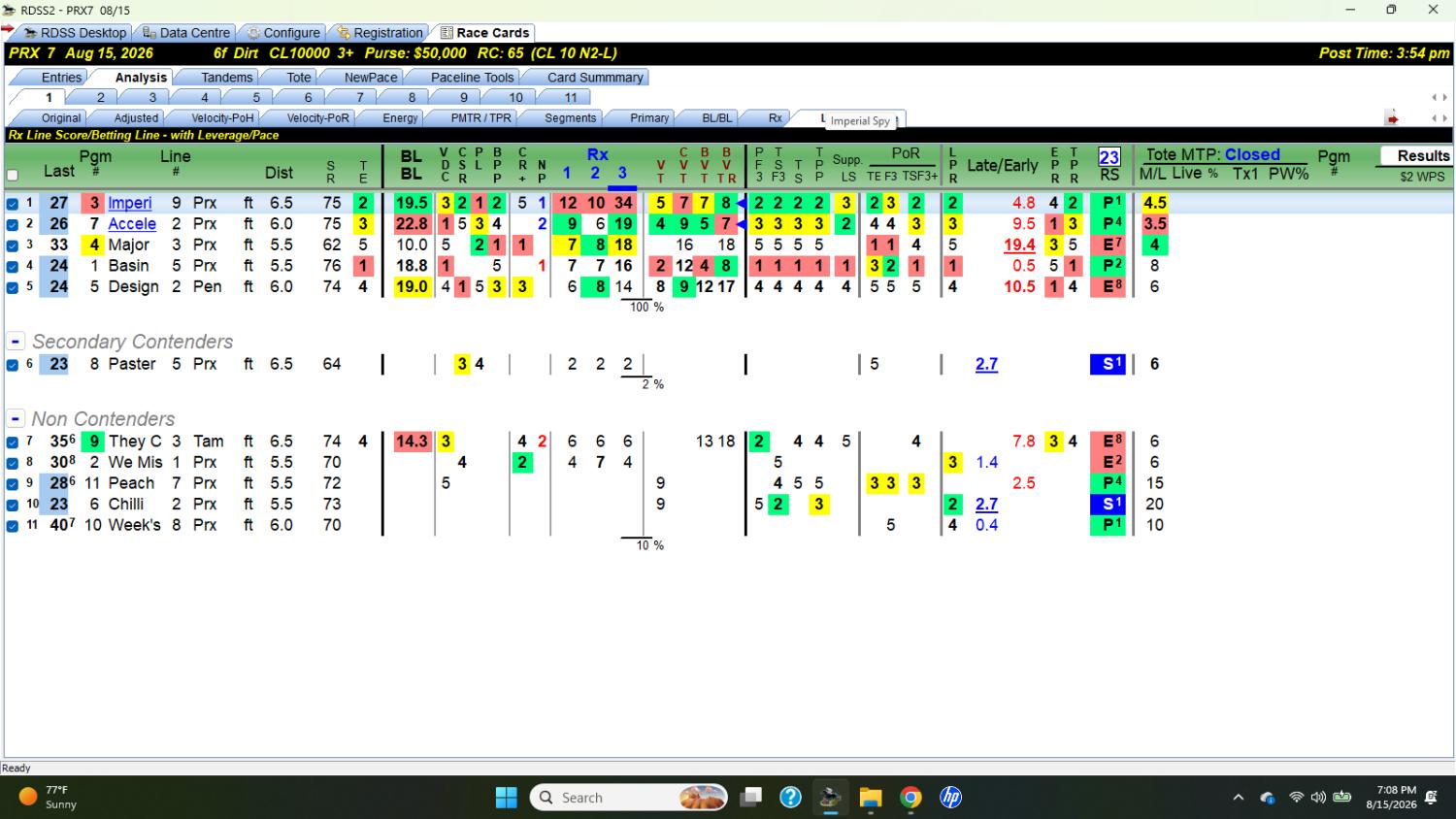Click the underlined 19.4 value in Major row
Image resolution: width=1456 pixels, height=819 pixels.
tap(1019, 246)
